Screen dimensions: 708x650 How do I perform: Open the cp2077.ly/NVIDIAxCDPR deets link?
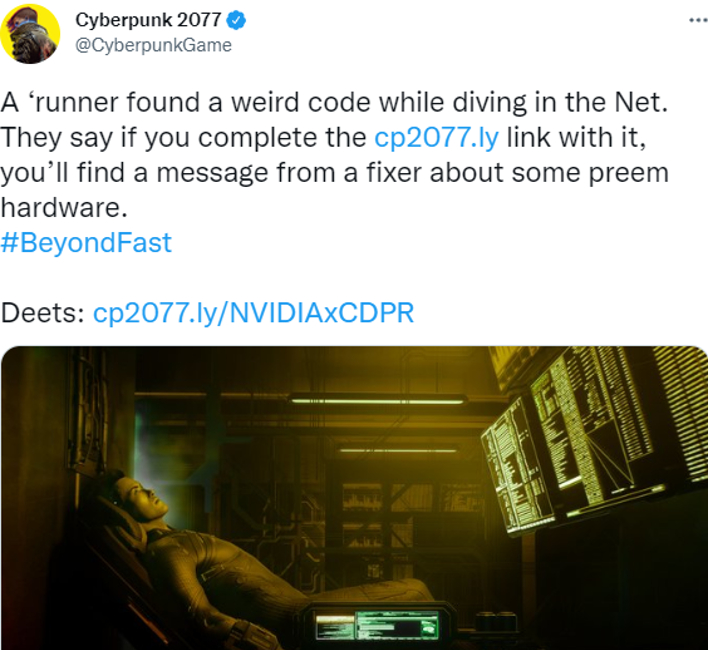point(253,312)
